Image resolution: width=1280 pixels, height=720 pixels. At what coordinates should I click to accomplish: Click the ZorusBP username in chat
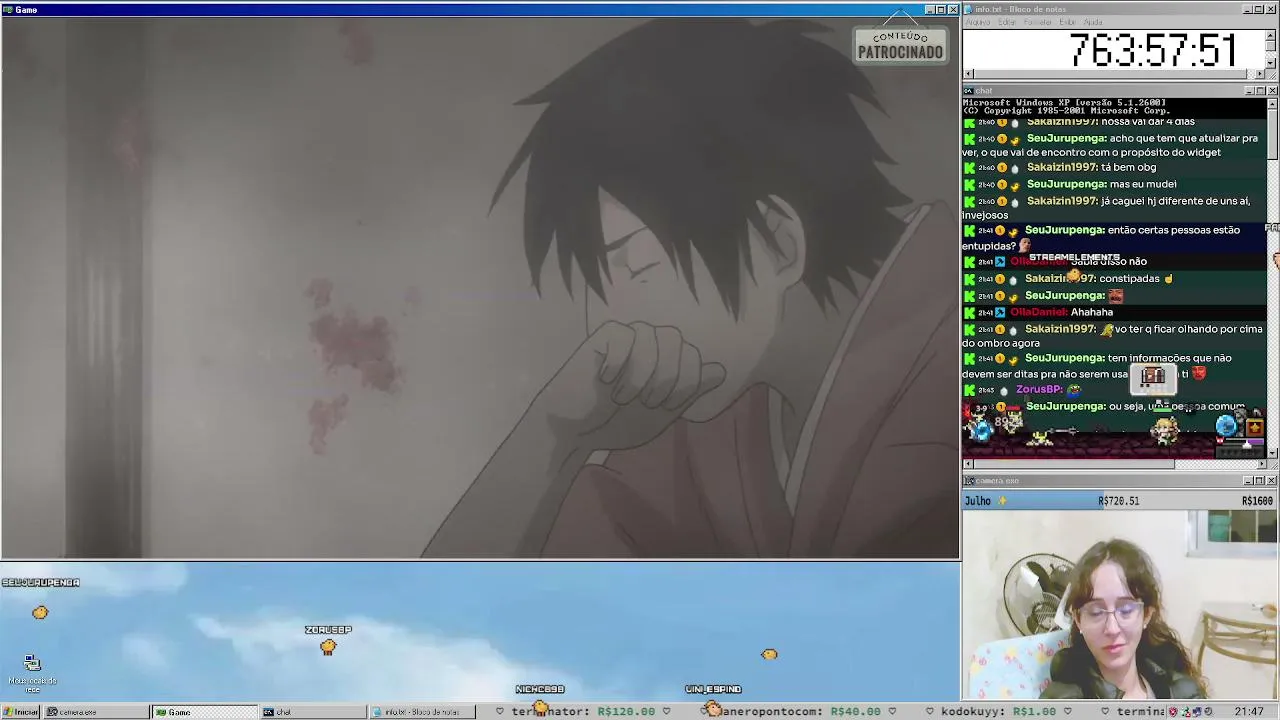click(x=1038, y=390)
